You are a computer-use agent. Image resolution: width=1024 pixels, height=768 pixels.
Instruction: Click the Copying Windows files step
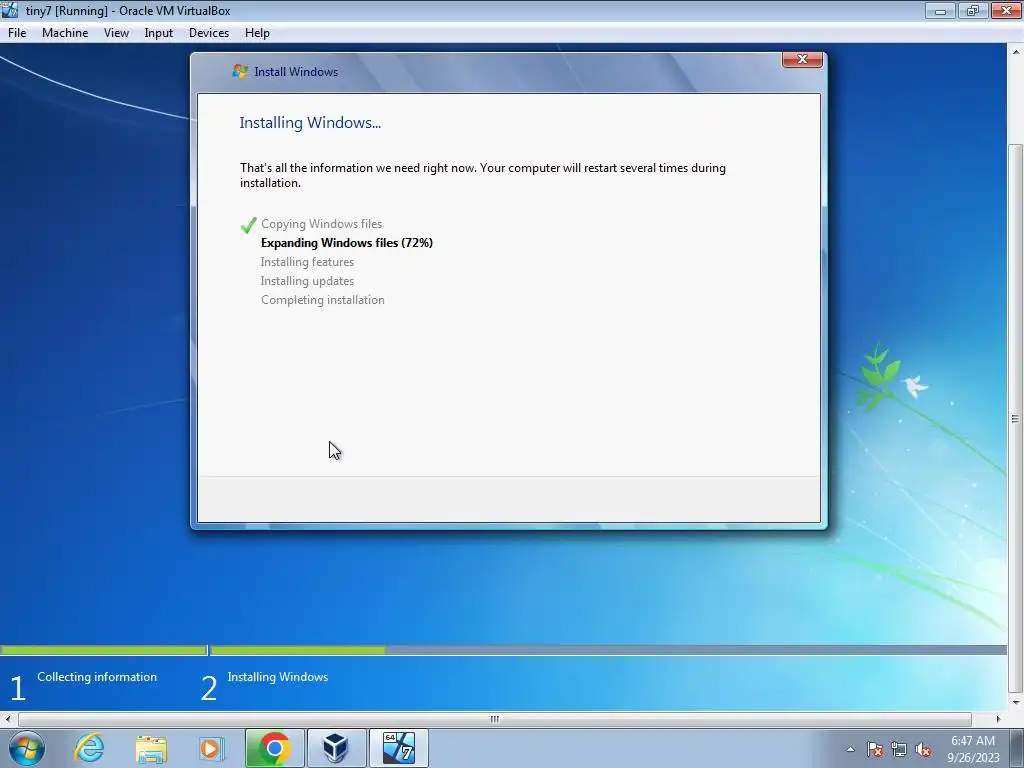(321, 224)
